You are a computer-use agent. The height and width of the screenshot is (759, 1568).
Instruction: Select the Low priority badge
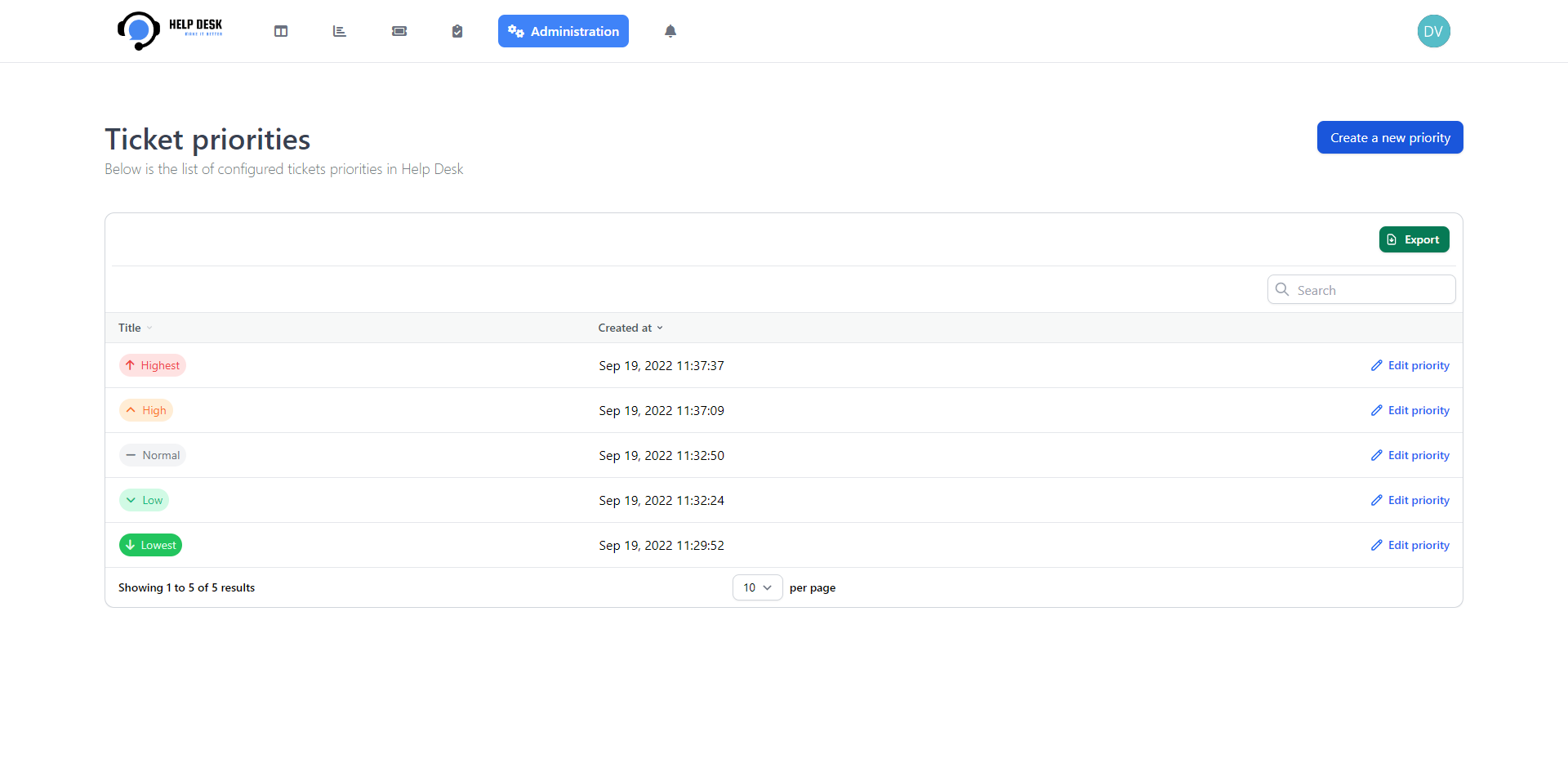coord(145,500)
